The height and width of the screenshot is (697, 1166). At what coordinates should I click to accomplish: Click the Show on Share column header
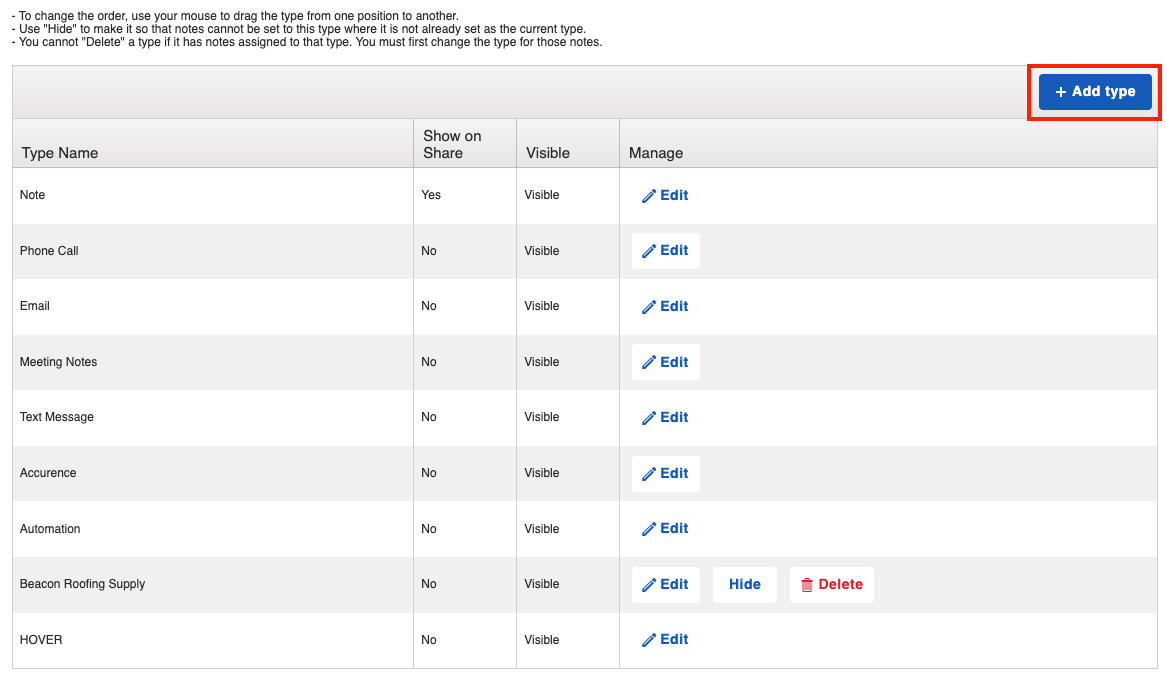tap(452, 144)
